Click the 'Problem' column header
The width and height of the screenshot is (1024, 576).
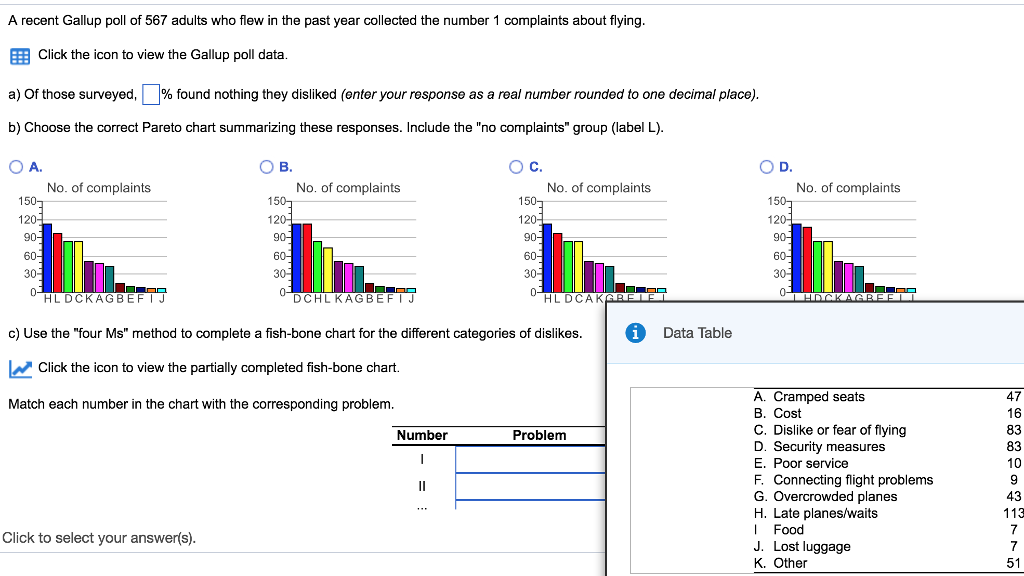540,435
